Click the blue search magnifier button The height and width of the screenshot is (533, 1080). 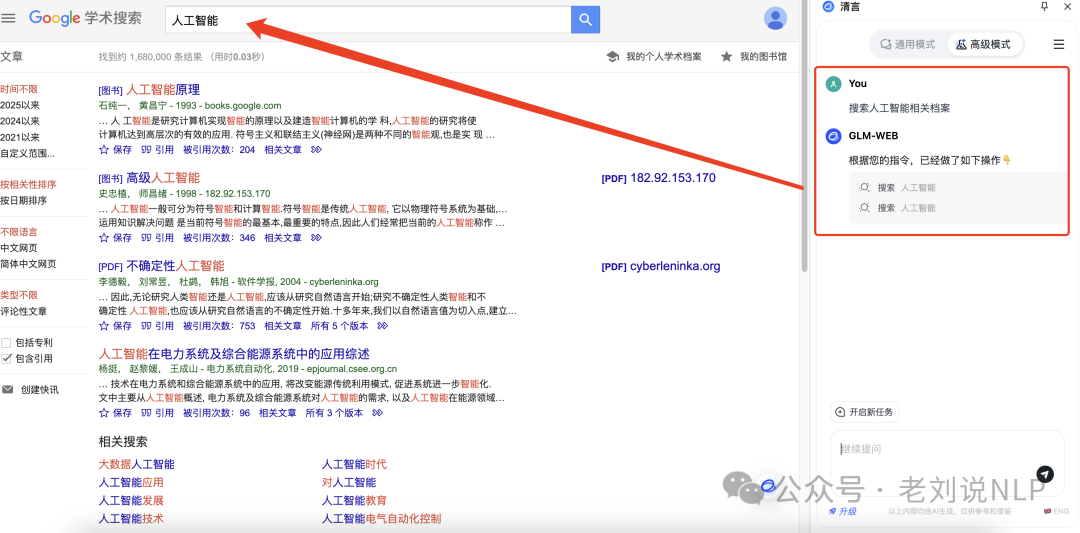(x=585, y=19)
